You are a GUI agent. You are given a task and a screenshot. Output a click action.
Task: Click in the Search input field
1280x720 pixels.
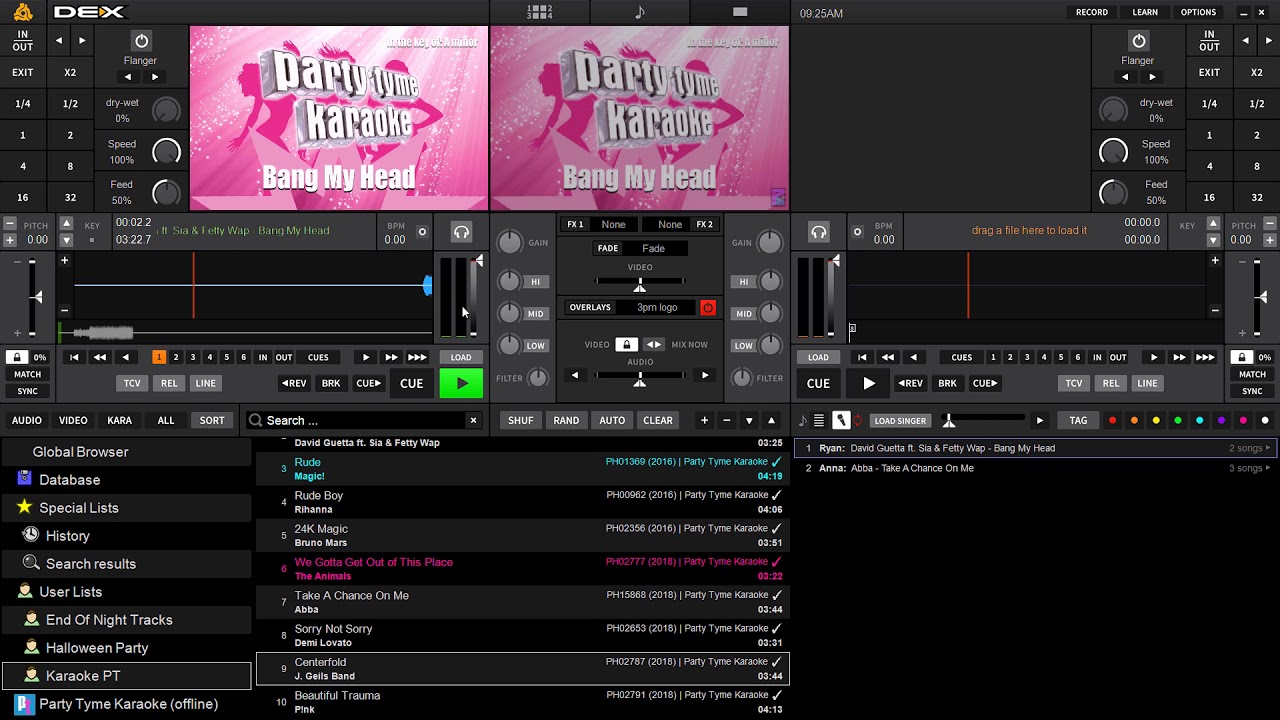[x=366, y=421]
